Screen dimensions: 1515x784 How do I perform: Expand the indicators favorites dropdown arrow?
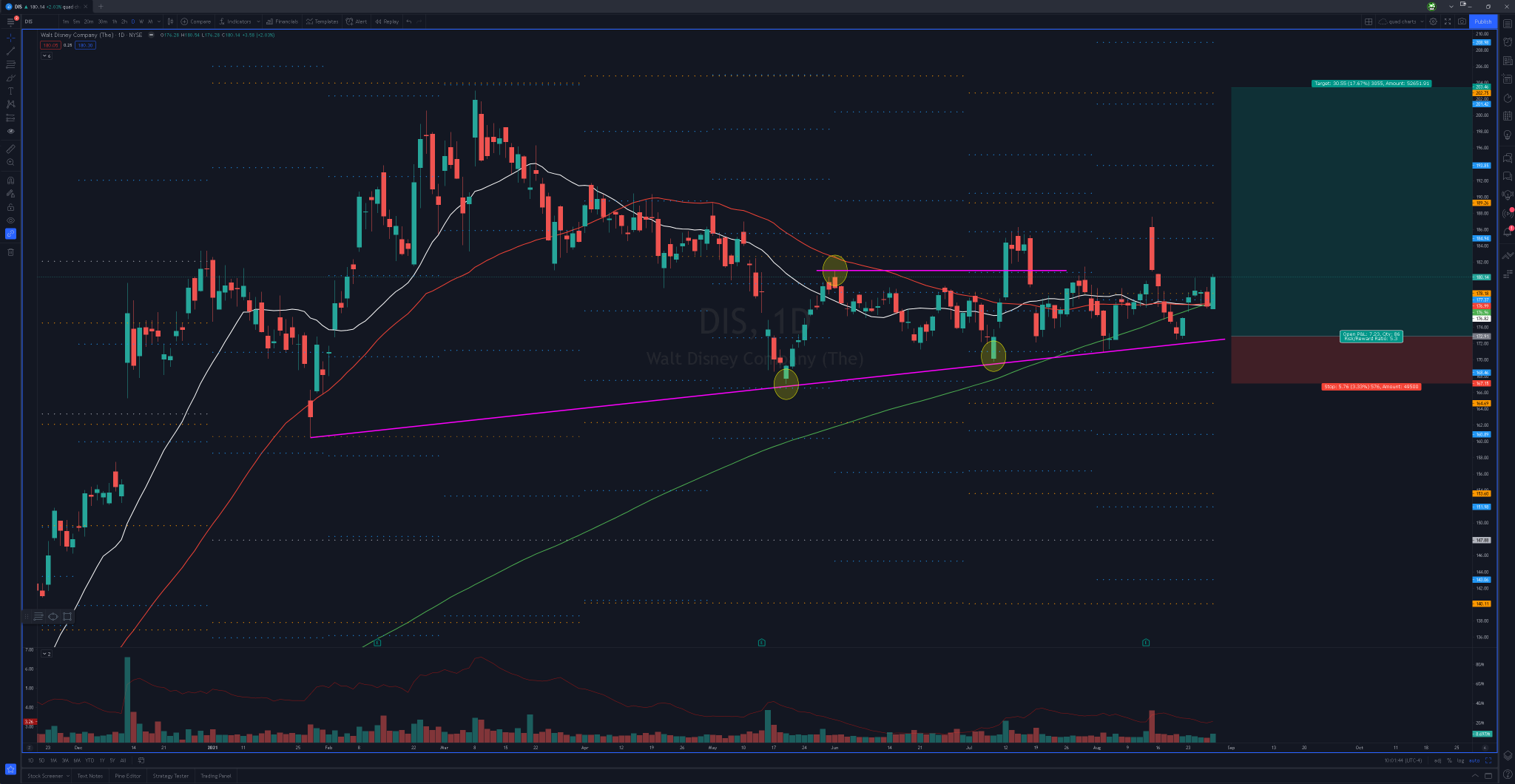click(x=258, y=21)
